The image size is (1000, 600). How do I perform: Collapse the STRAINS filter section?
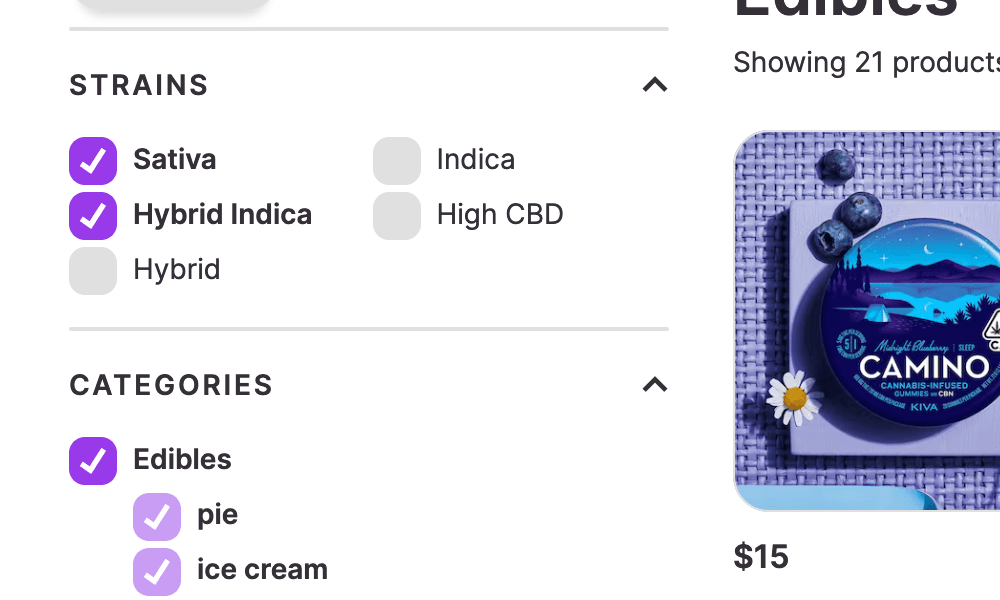tap(654, 85)
